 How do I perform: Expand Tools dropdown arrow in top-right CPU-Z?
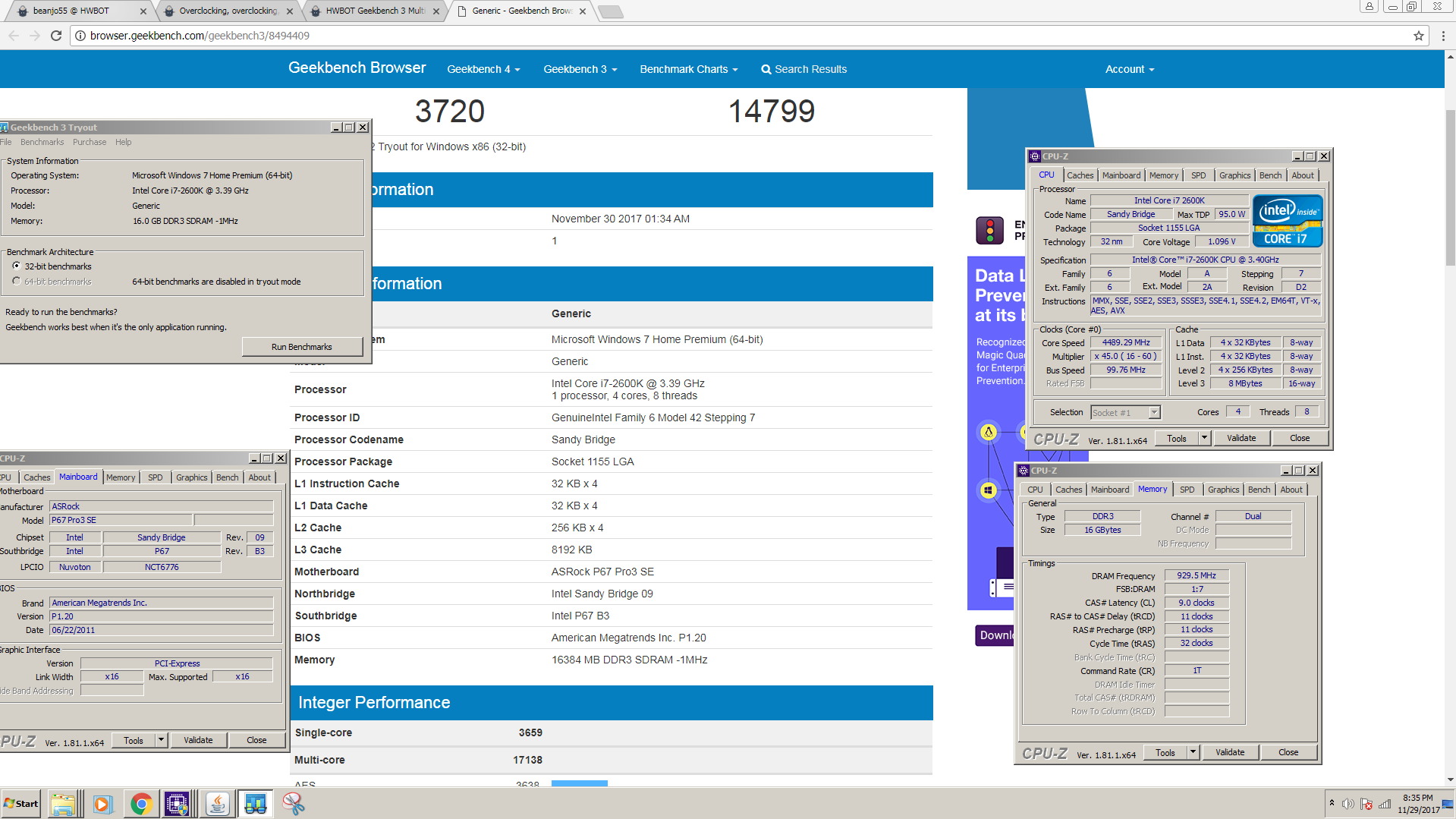point(1203,438)
